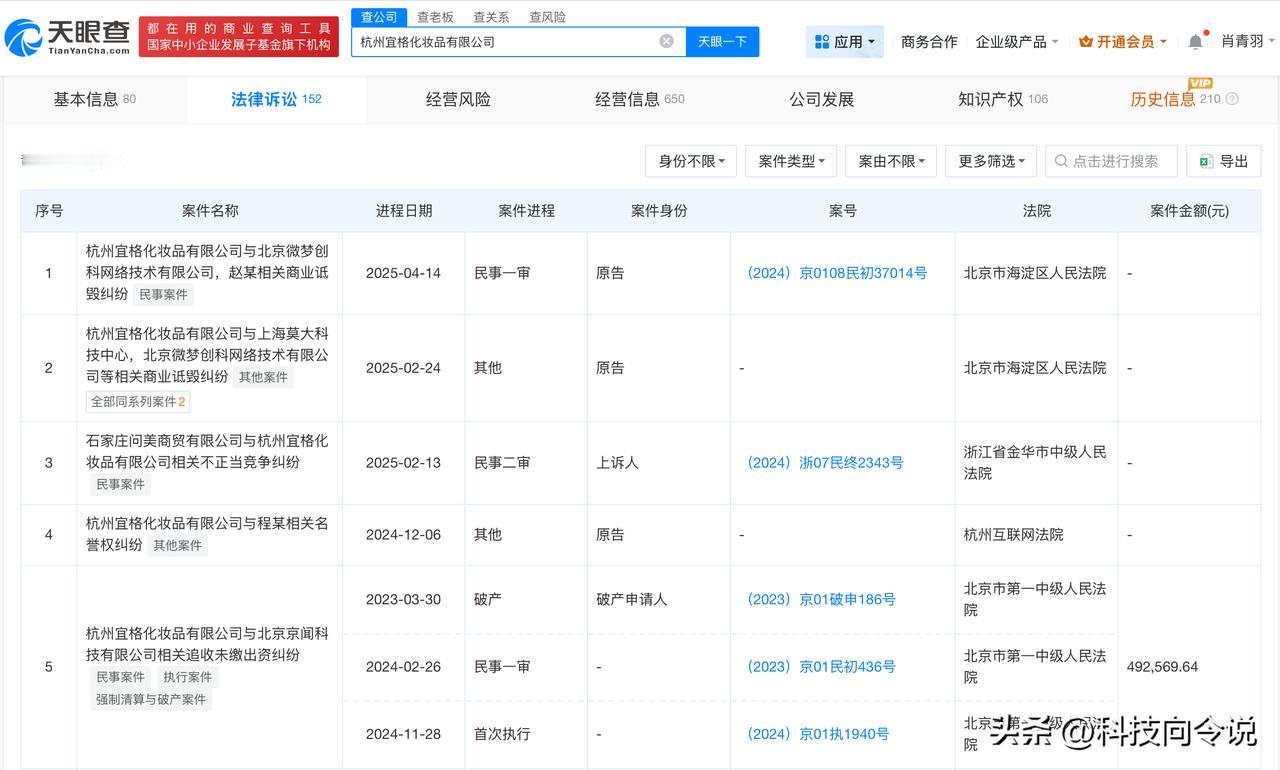Viewport: 1280px width, 770px height.
Task: Open the case involving 上海莫大科技中心
Action: point(207,355)
